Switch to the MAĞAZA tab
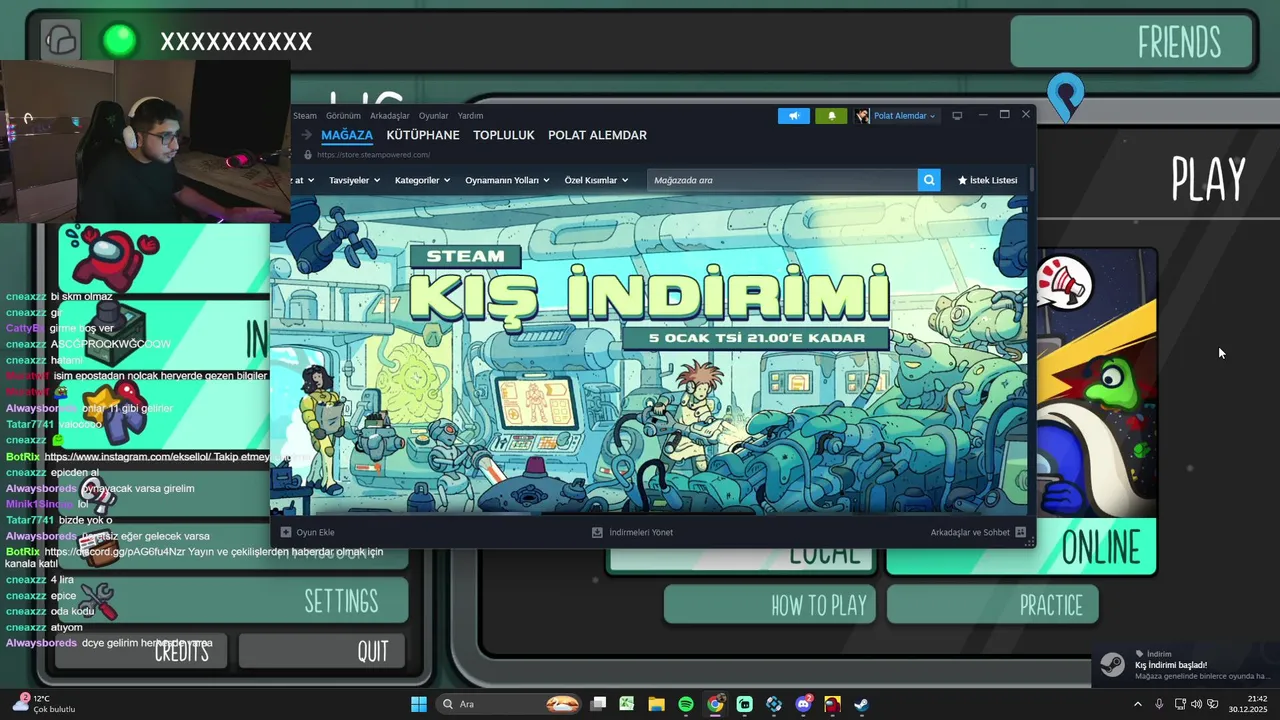Viewport: 1280px width, 720px height. (347, 135)
